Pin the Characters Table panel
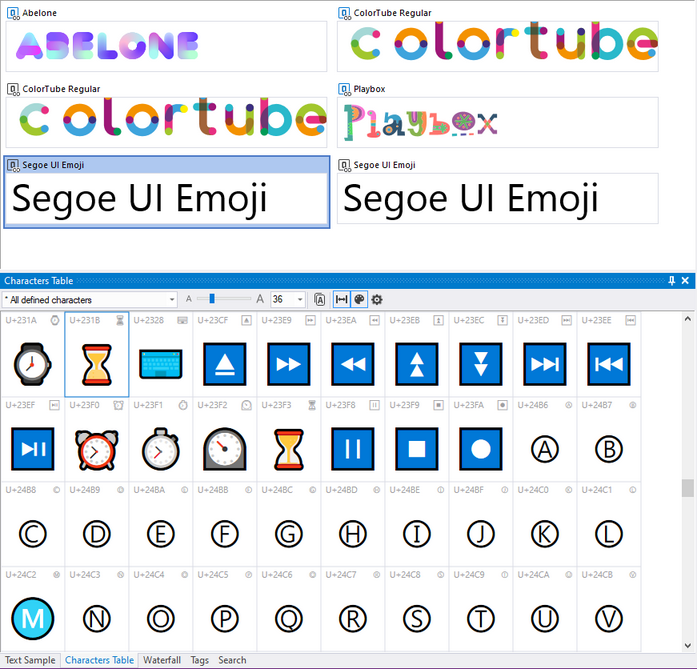 672,280
